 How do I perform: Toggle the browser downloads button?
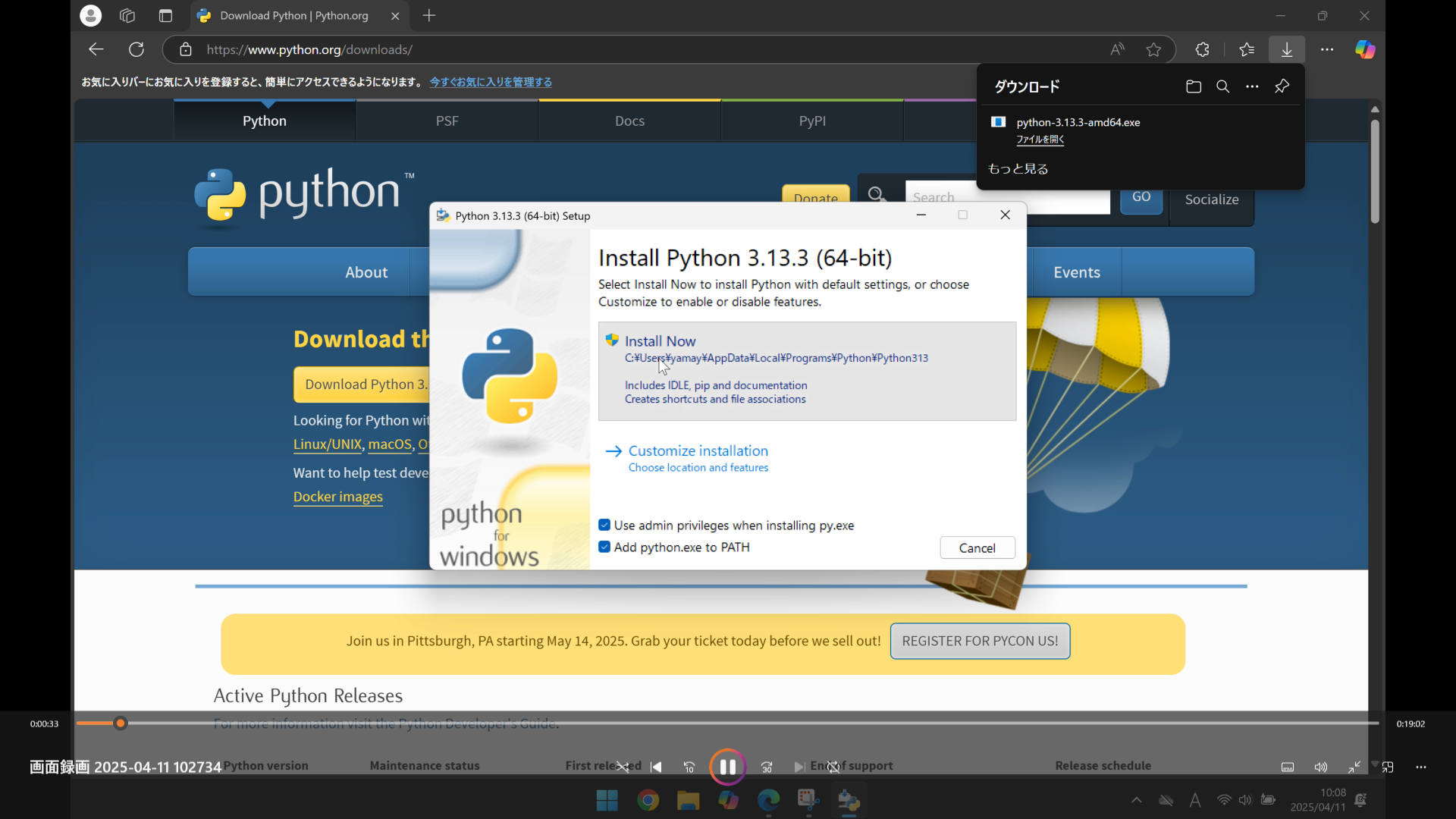pyautogui.click(x=1287, y=49)
